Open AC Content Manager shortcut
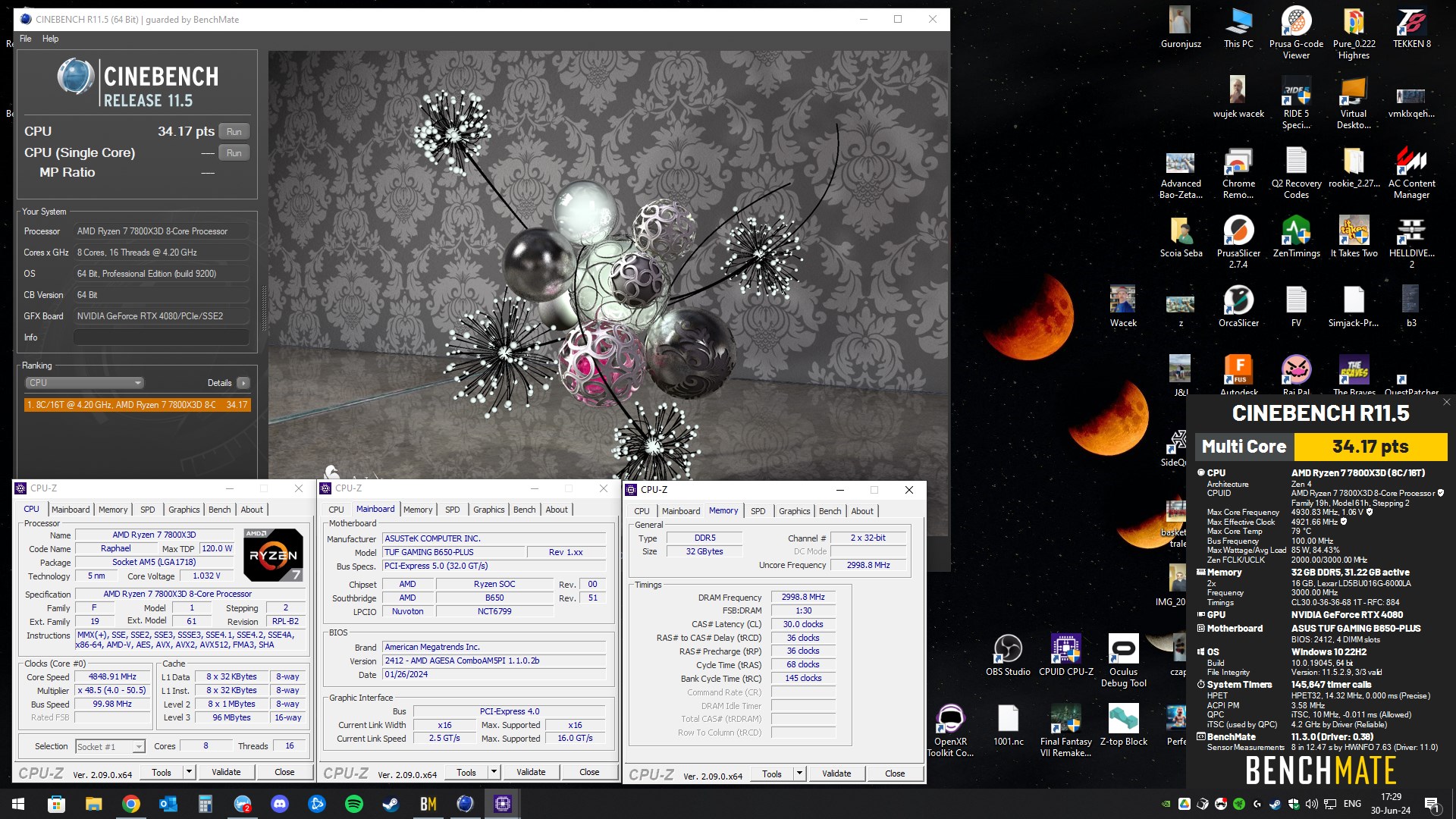This screenshot has width=1456, height=819. [1411, 172]
